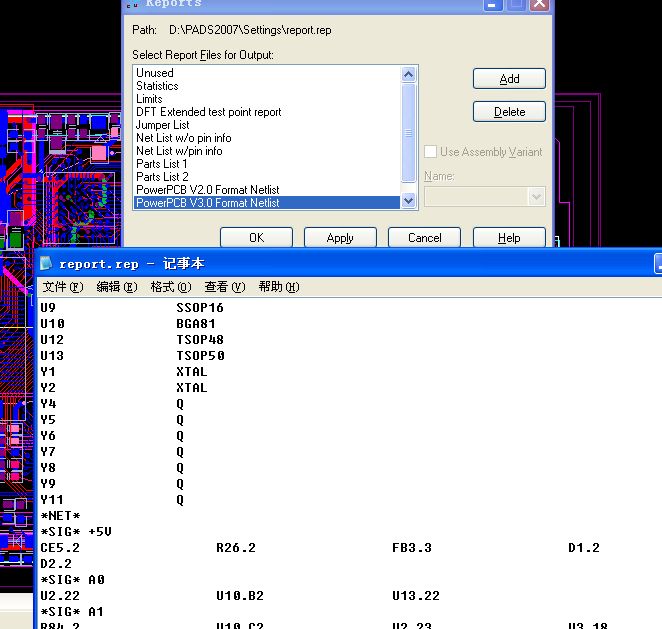
Task: Click the Notepad icon in report.rep title bar
Action: tap(46, 263)
